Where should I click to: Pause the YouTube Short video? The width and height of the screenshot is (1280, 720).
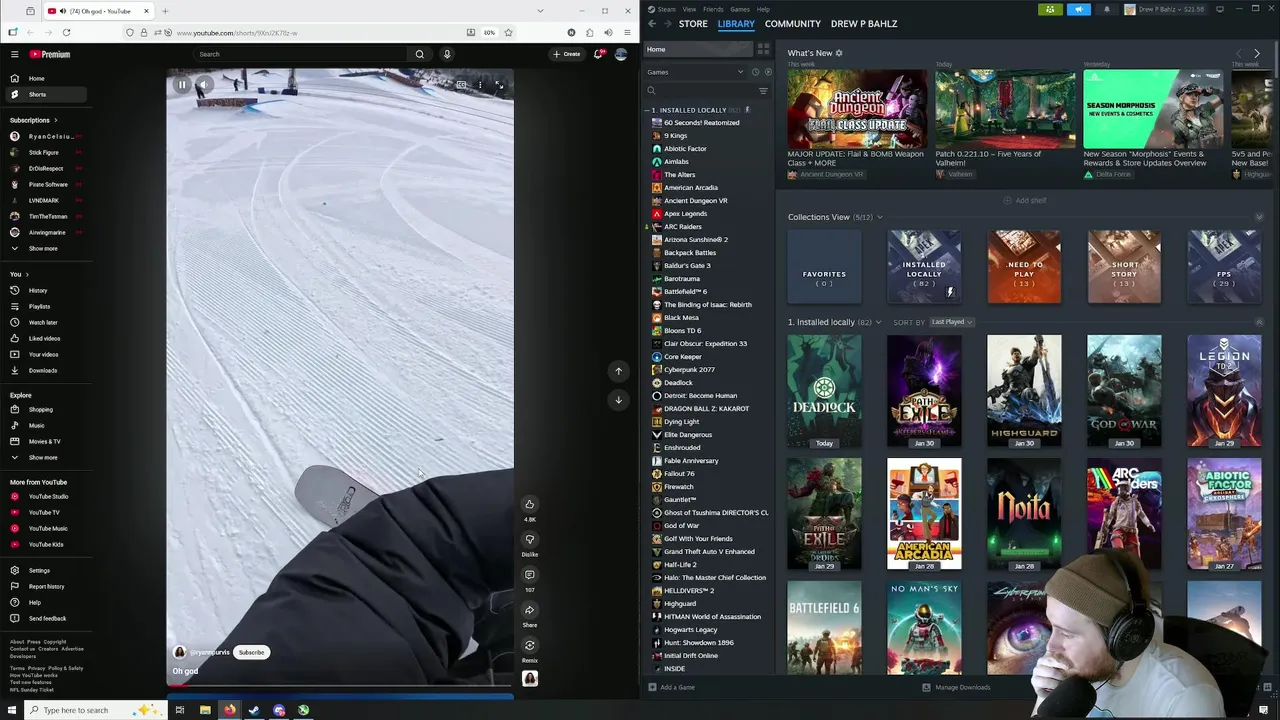point(182,85)
